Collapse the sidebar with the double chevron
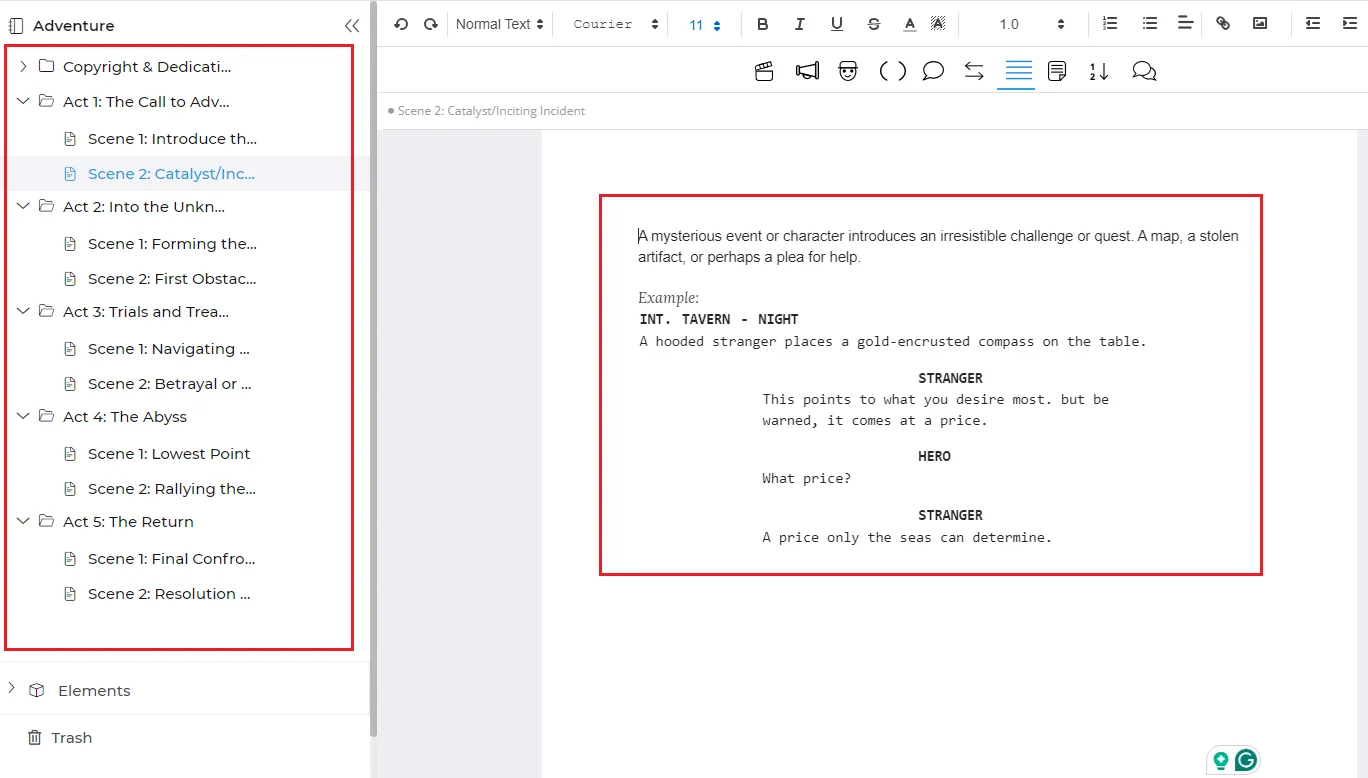Viewport: 1368px width, 778px height. (x=352, y=26)
